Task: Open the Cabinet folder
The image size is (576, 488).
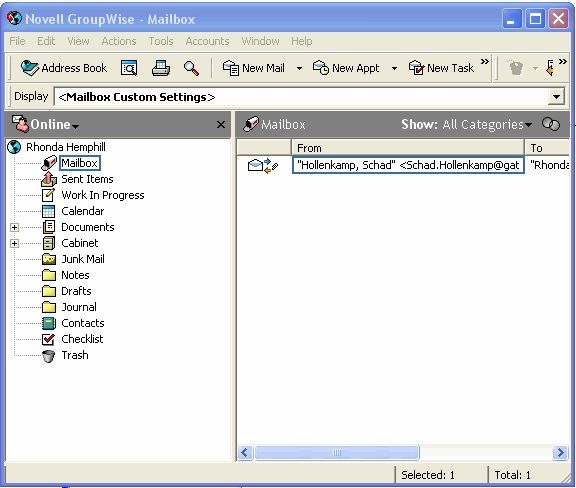Action: tap(79, 243)
